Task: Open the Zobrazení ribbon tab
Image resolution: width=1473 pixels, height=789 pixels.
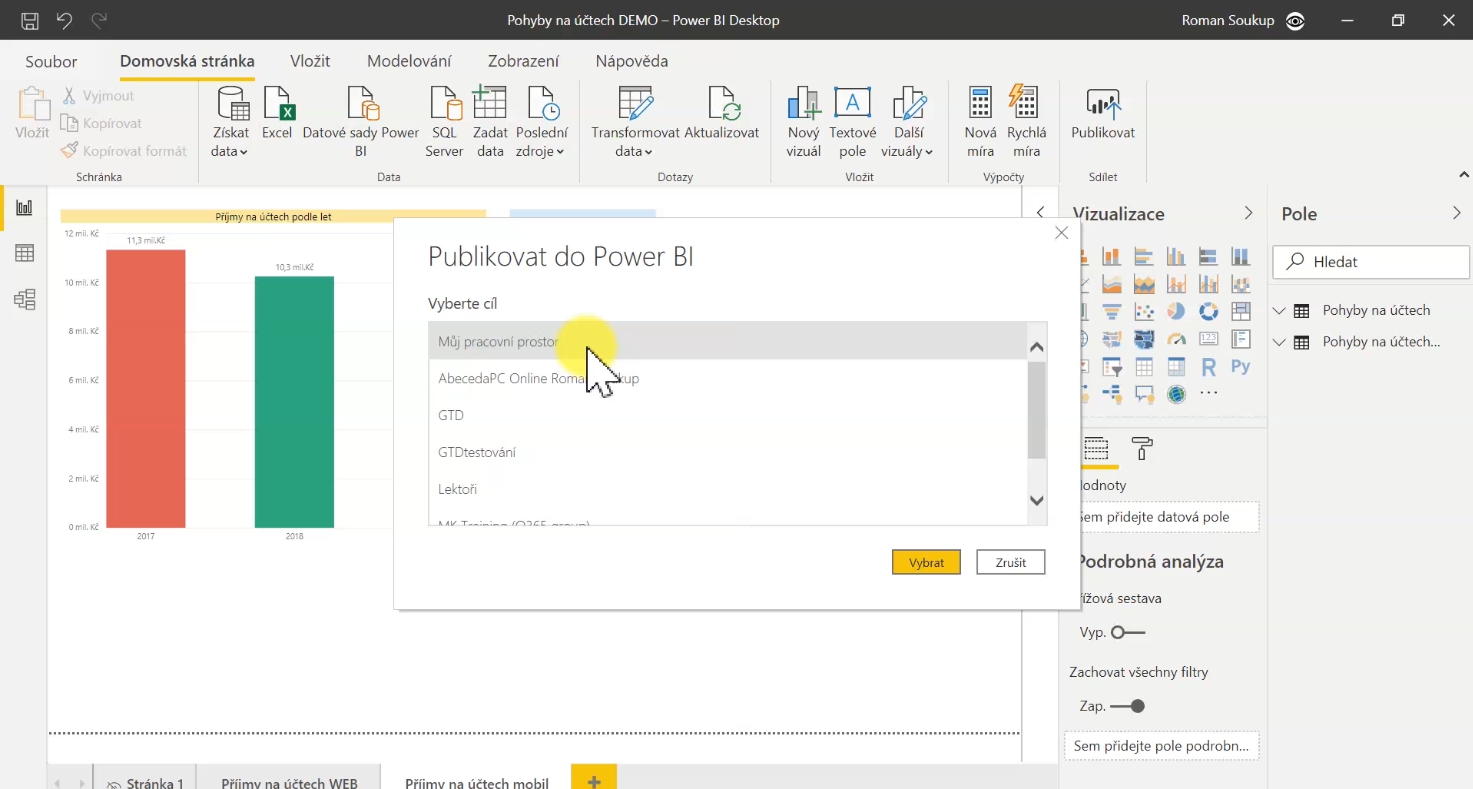Action: click(x=523, y=61)
